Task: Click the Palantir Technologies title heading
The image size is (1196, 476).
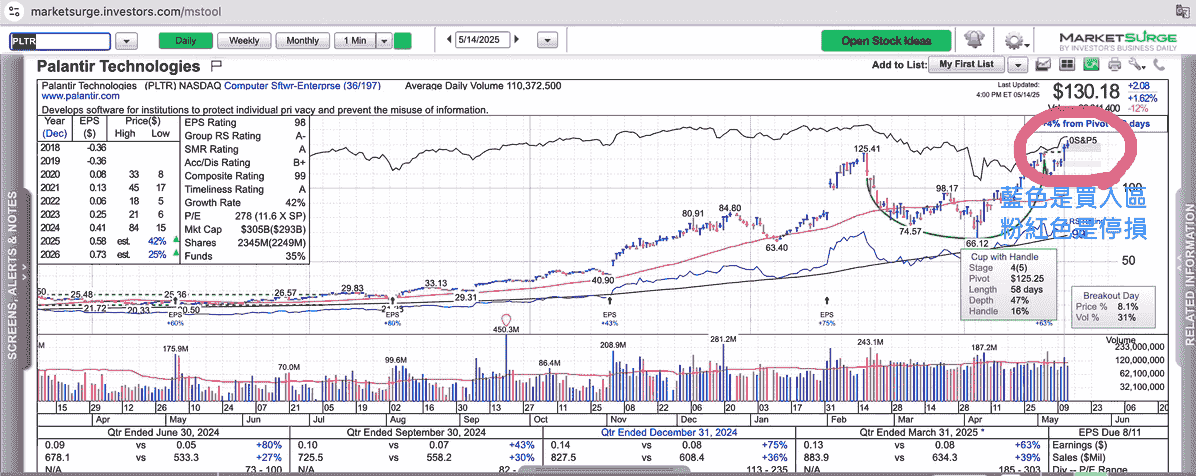Action: click(x=118, y=66)
